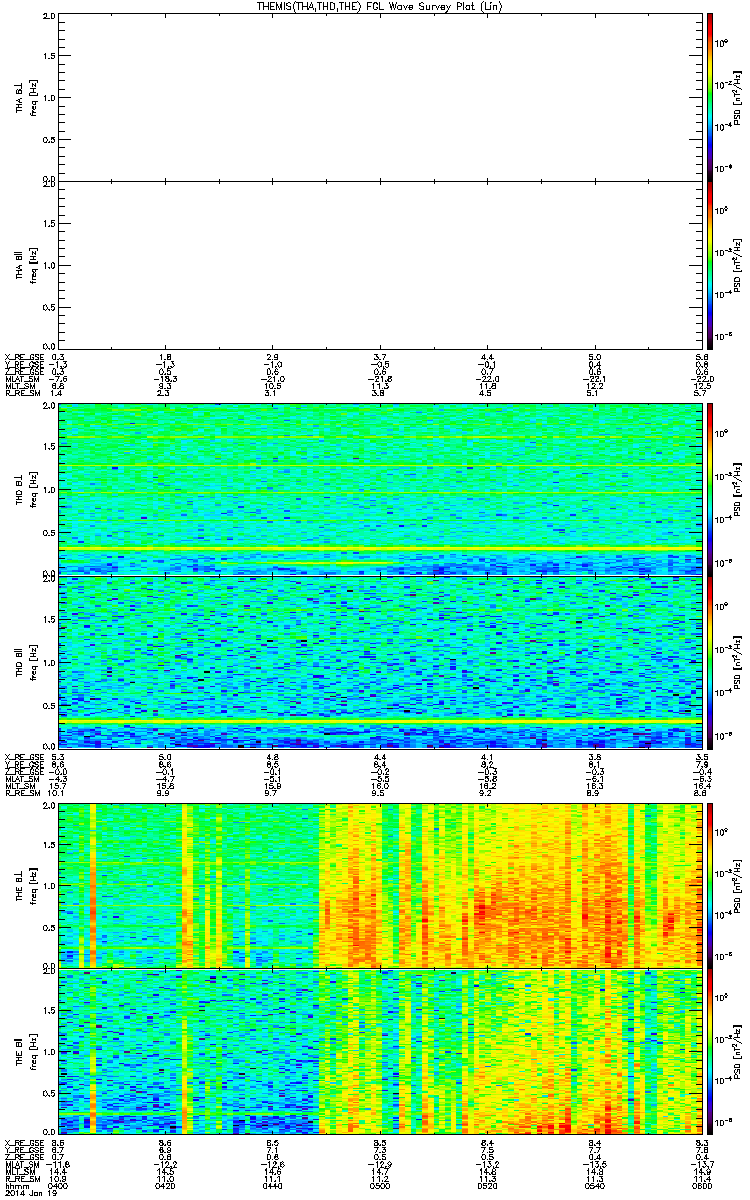Click the '2.0' frequency tick of THA BL panel

tap(48, 17)
